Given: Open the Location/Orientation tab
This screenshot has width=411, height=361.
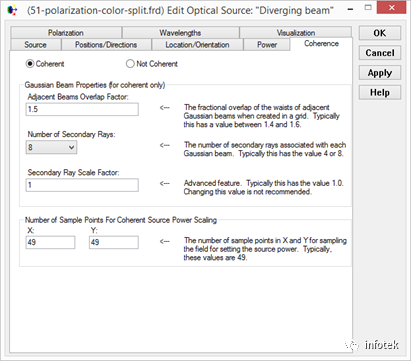Looking at the screenshot, I should coord(197,45).
